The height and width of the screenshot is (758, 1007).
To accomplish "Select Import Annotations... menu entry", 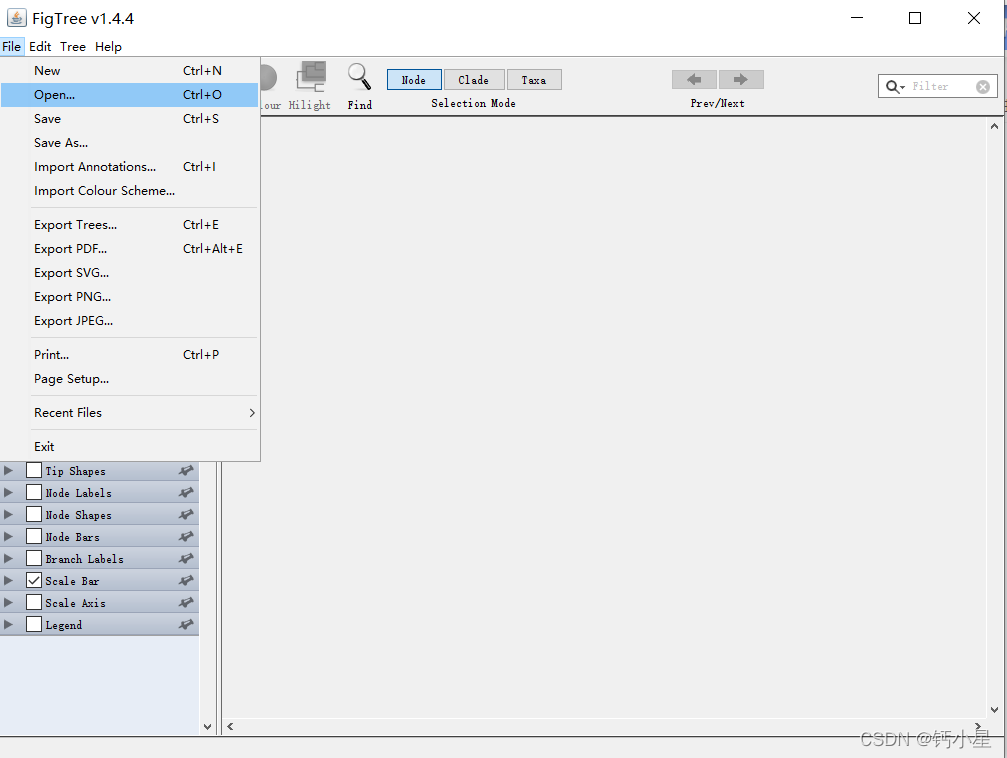I will click(130, 166).
